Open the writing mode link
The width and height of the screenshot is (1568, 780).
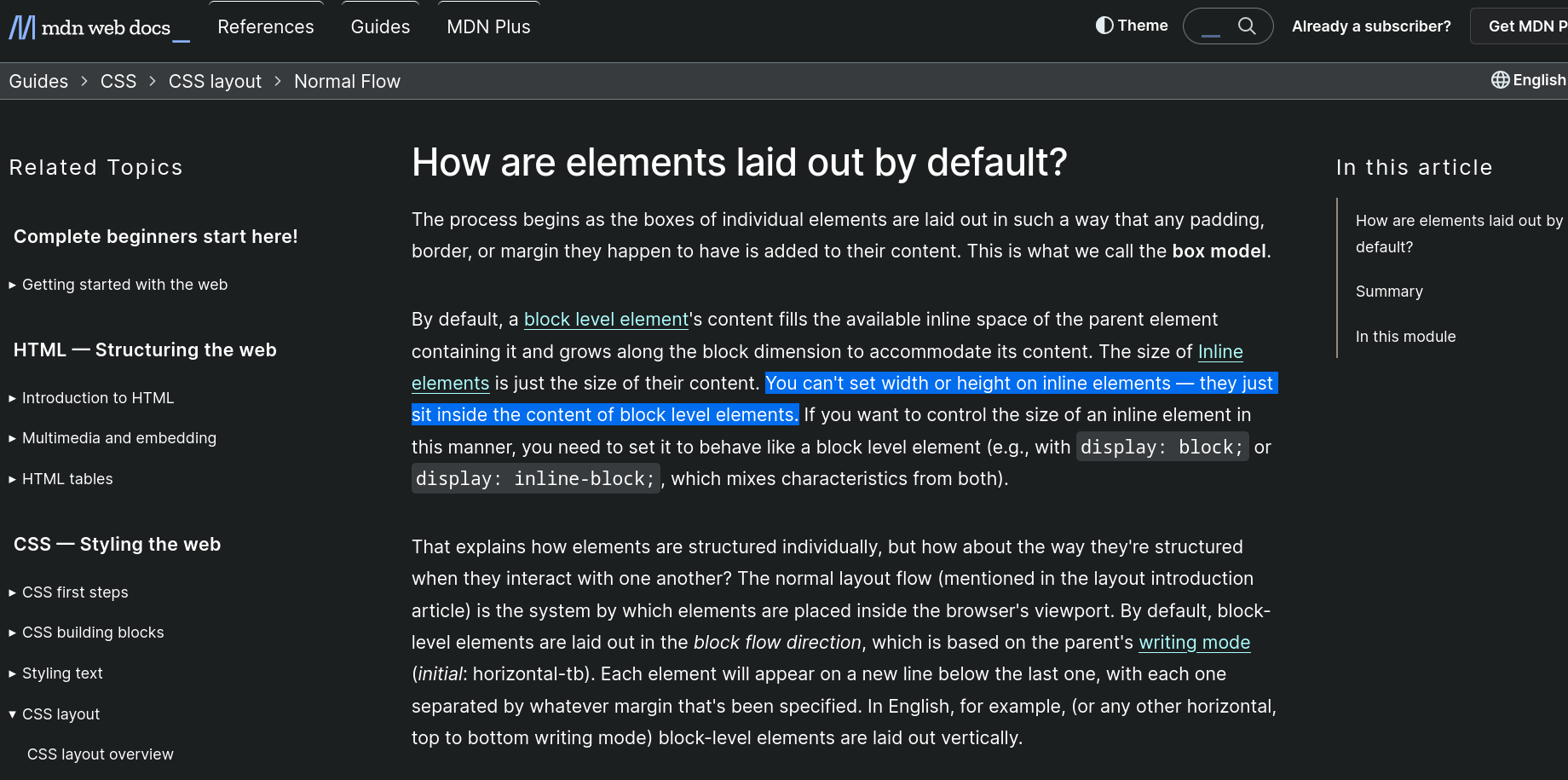click(x=1194, y=642)
